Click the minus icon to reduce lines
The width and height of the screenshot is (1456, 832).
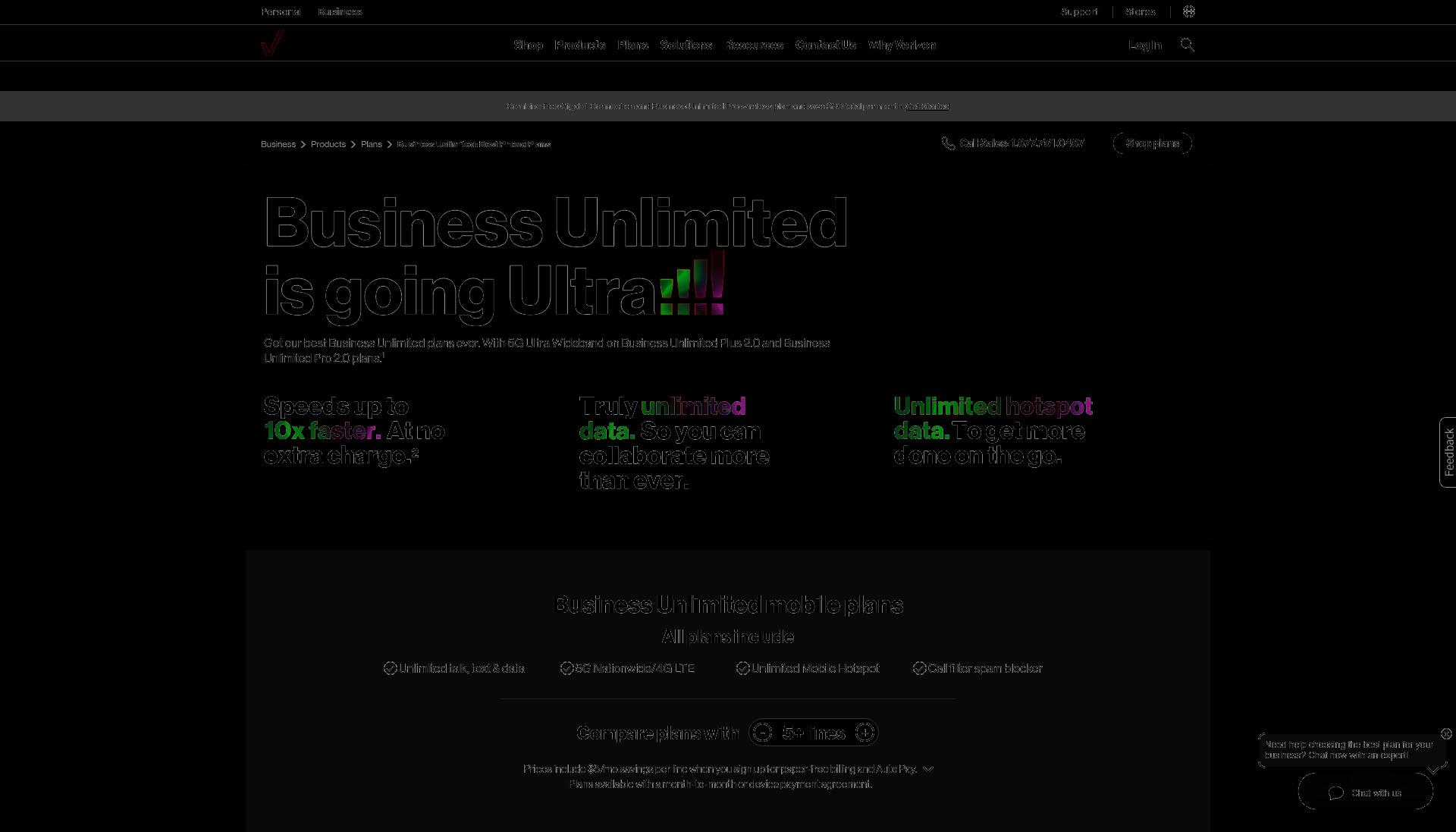pyautogui.click(x=763, y=733)
